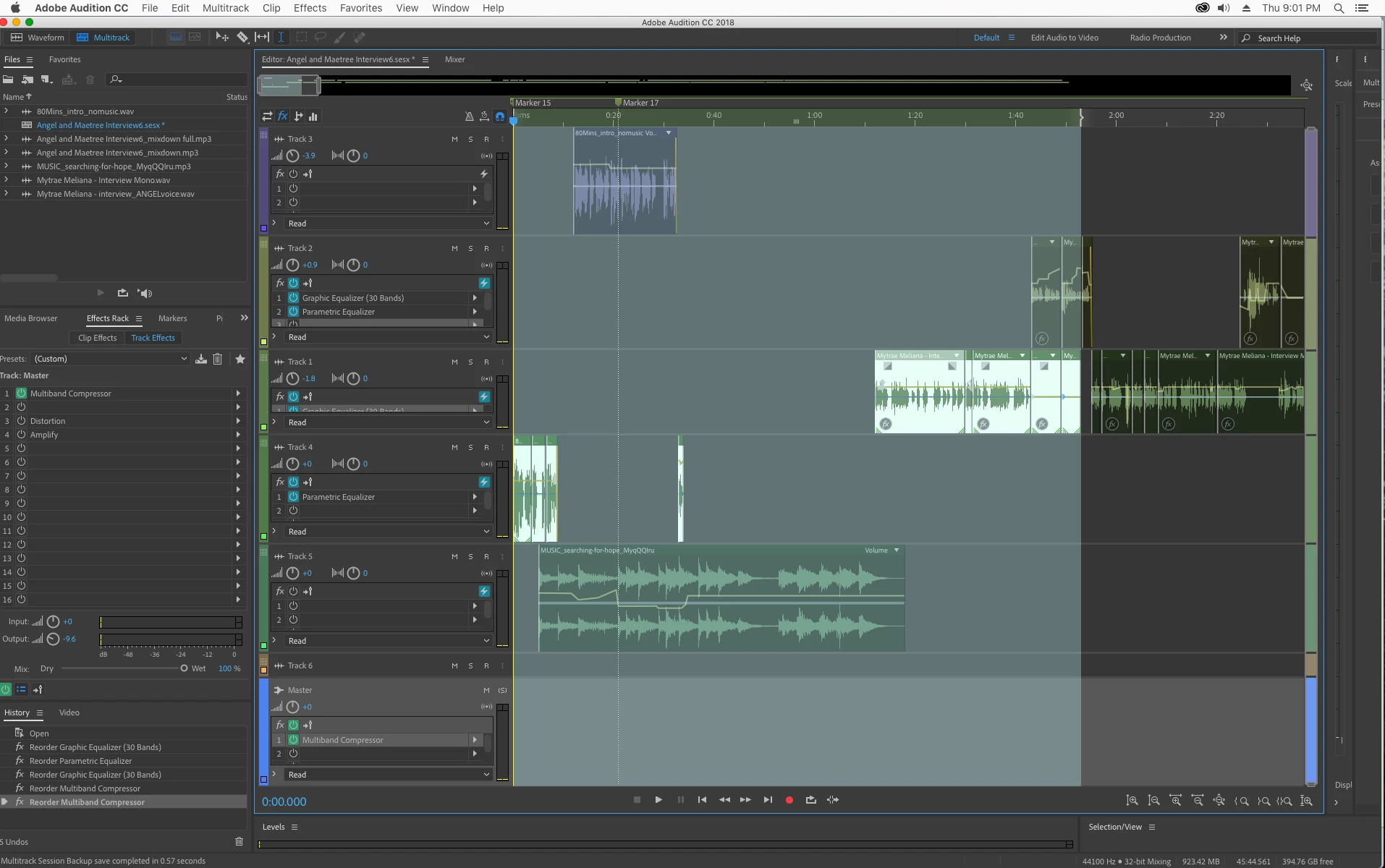Toggle Track 2 Graphic Equalizer power
This screenshot has width=1385, height=868.
coord(294,298)
